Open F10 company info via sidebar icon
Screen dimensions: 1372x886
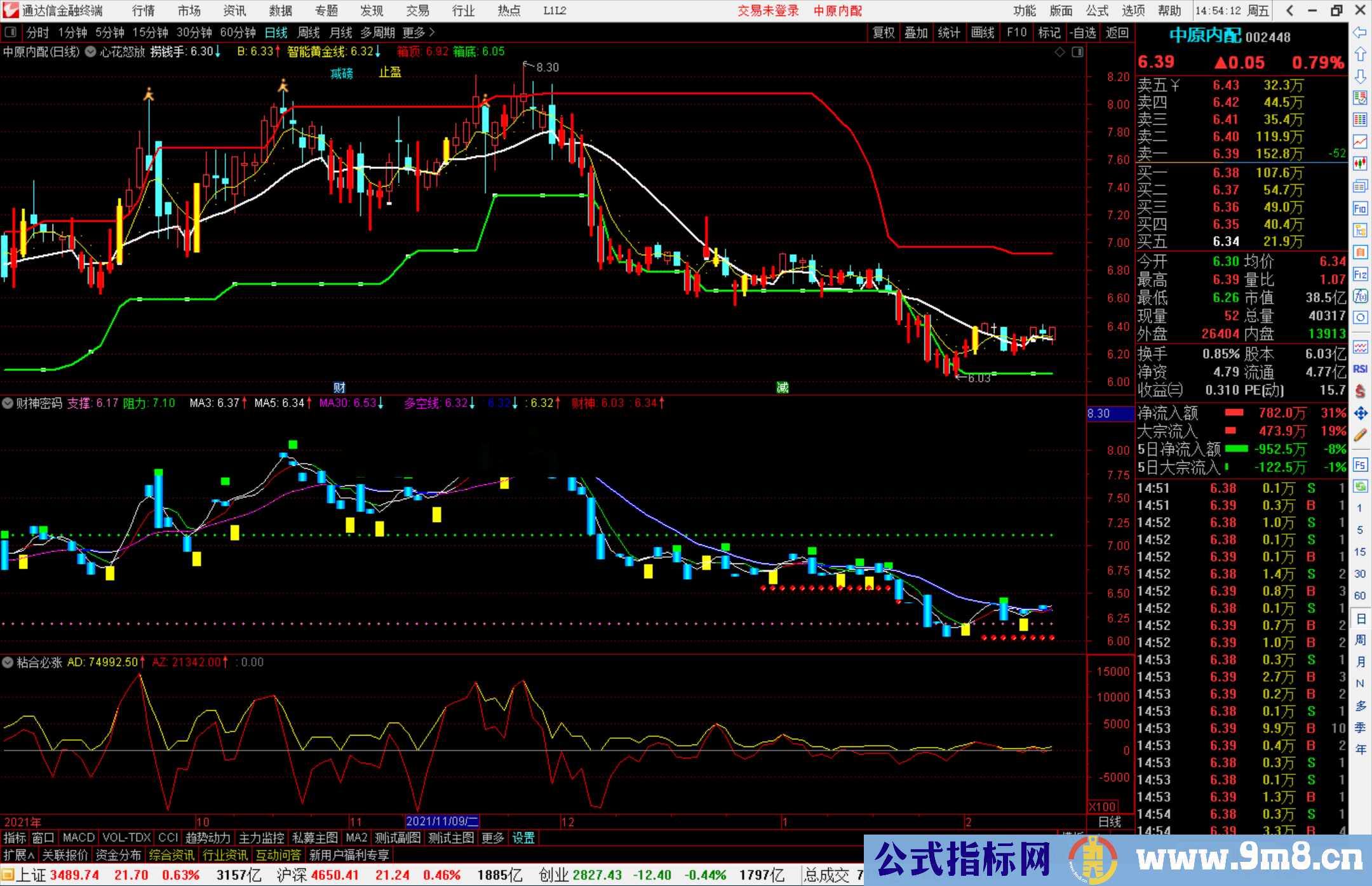[x=1361, y=210]
